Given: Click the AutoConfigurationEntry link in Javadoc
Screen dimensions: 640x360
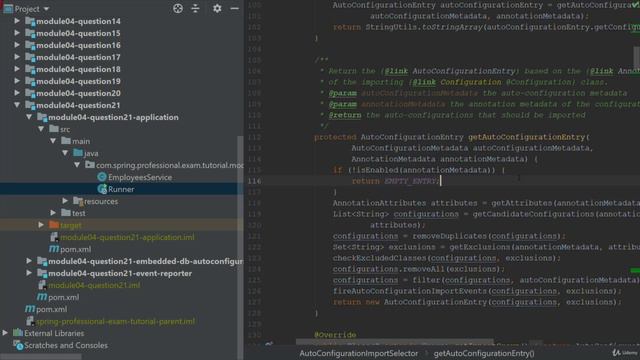Looking at the screenshot, I should (x=464, y=71).
